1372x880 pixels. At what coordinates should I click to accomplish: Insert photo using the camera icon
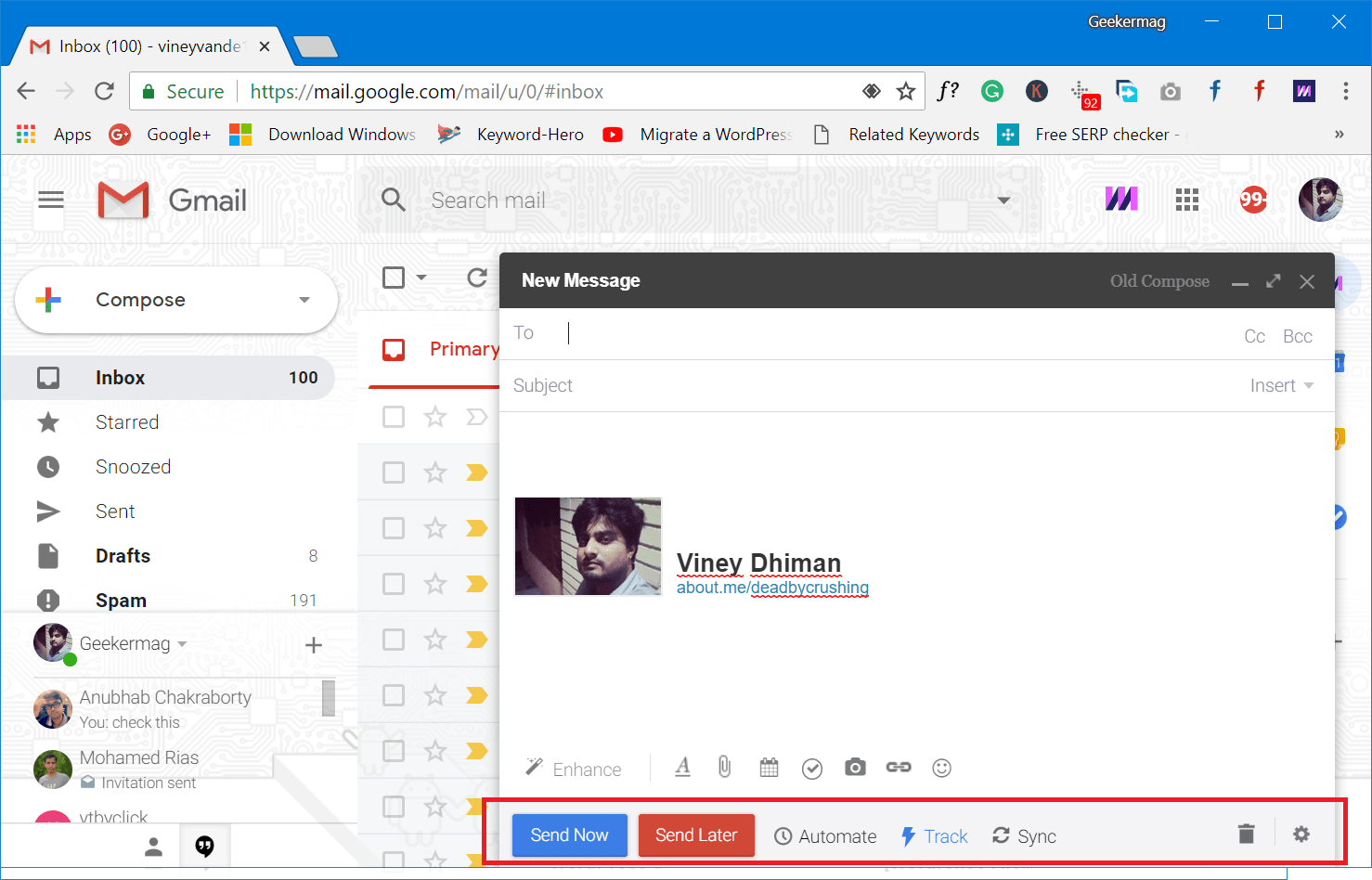855,768
